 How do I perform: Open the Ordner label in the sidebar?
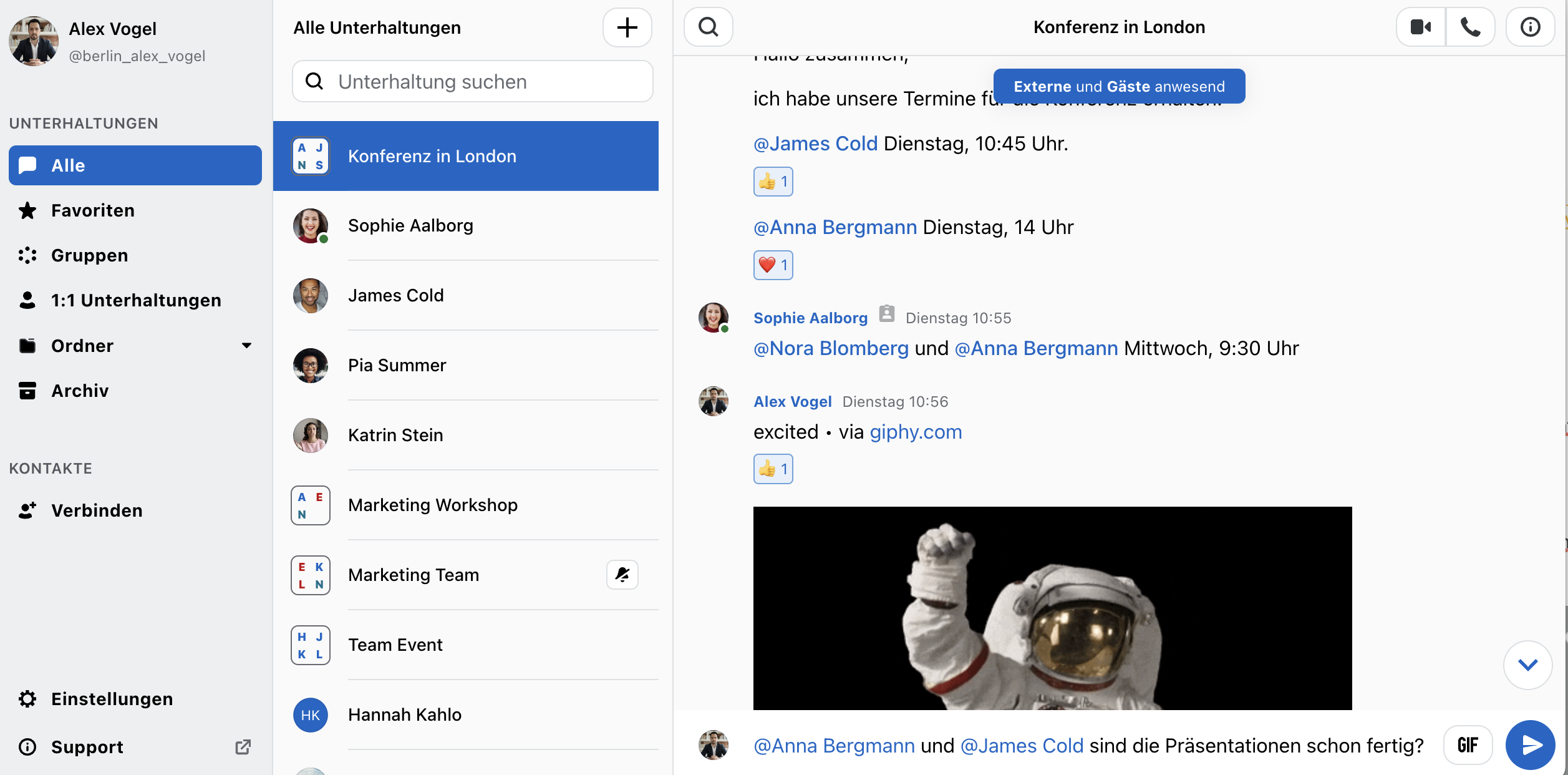click(82, 346)
